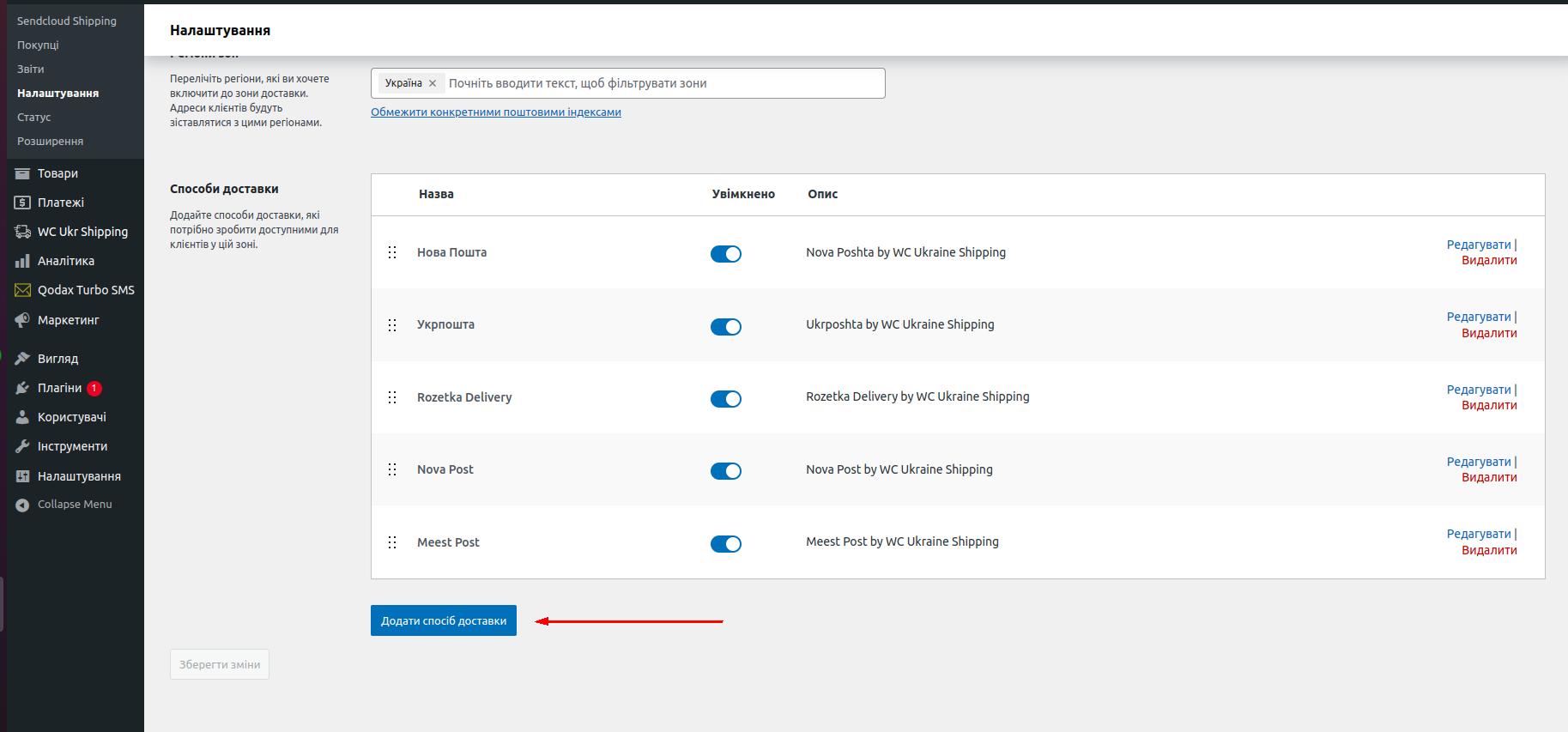Focus the zone region filter input field
Viewport: 1568px width, 732px height.
coord(661,83)
